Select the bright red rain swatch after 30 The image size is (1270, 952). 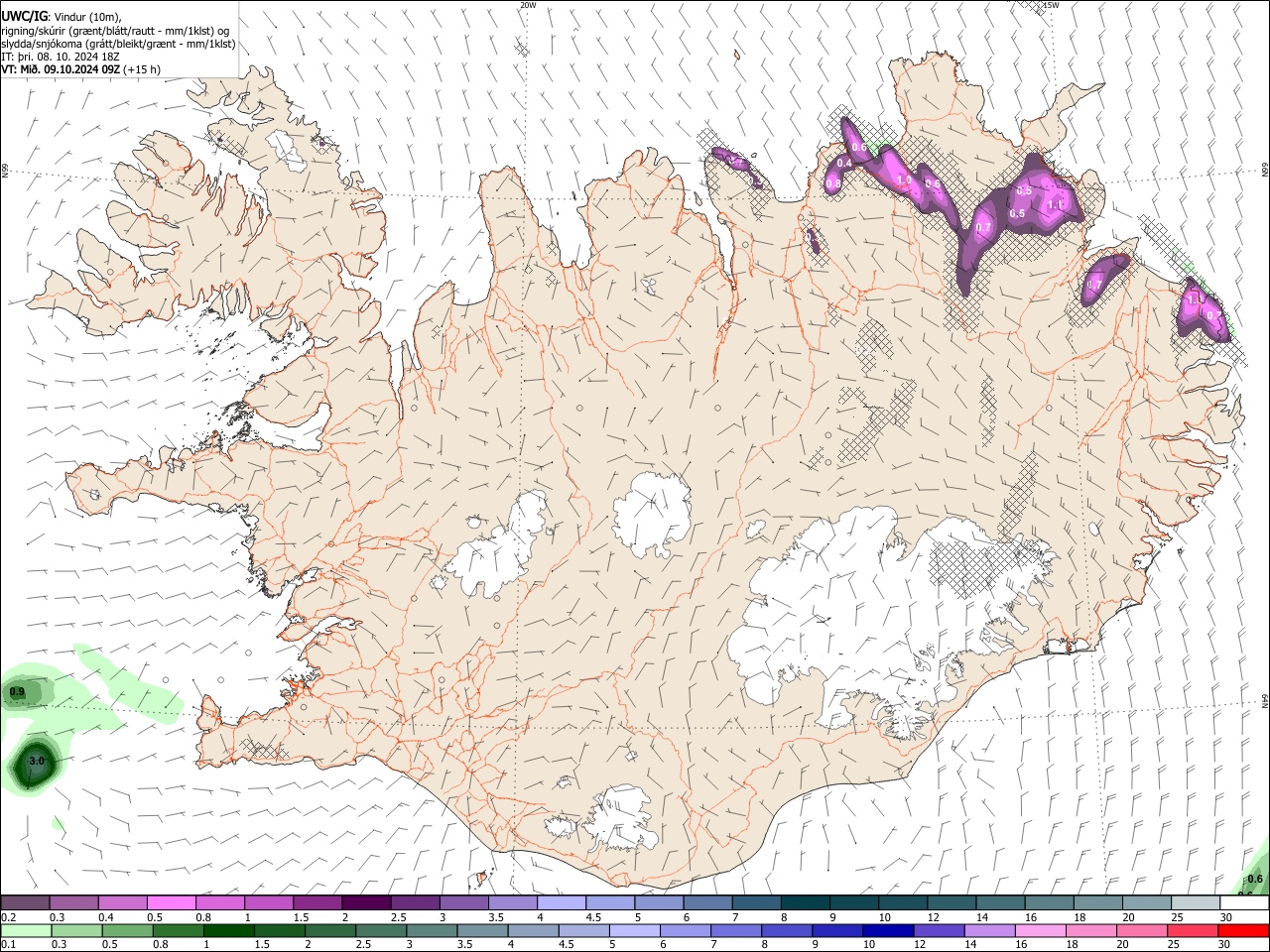[1244, 930]
